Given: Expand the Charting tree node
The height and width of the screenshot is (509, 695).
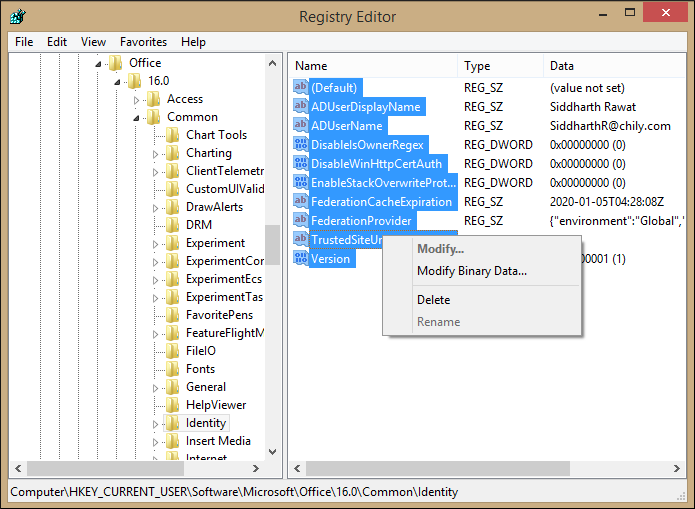Looking at the screenshot, I should click(156, 154).
